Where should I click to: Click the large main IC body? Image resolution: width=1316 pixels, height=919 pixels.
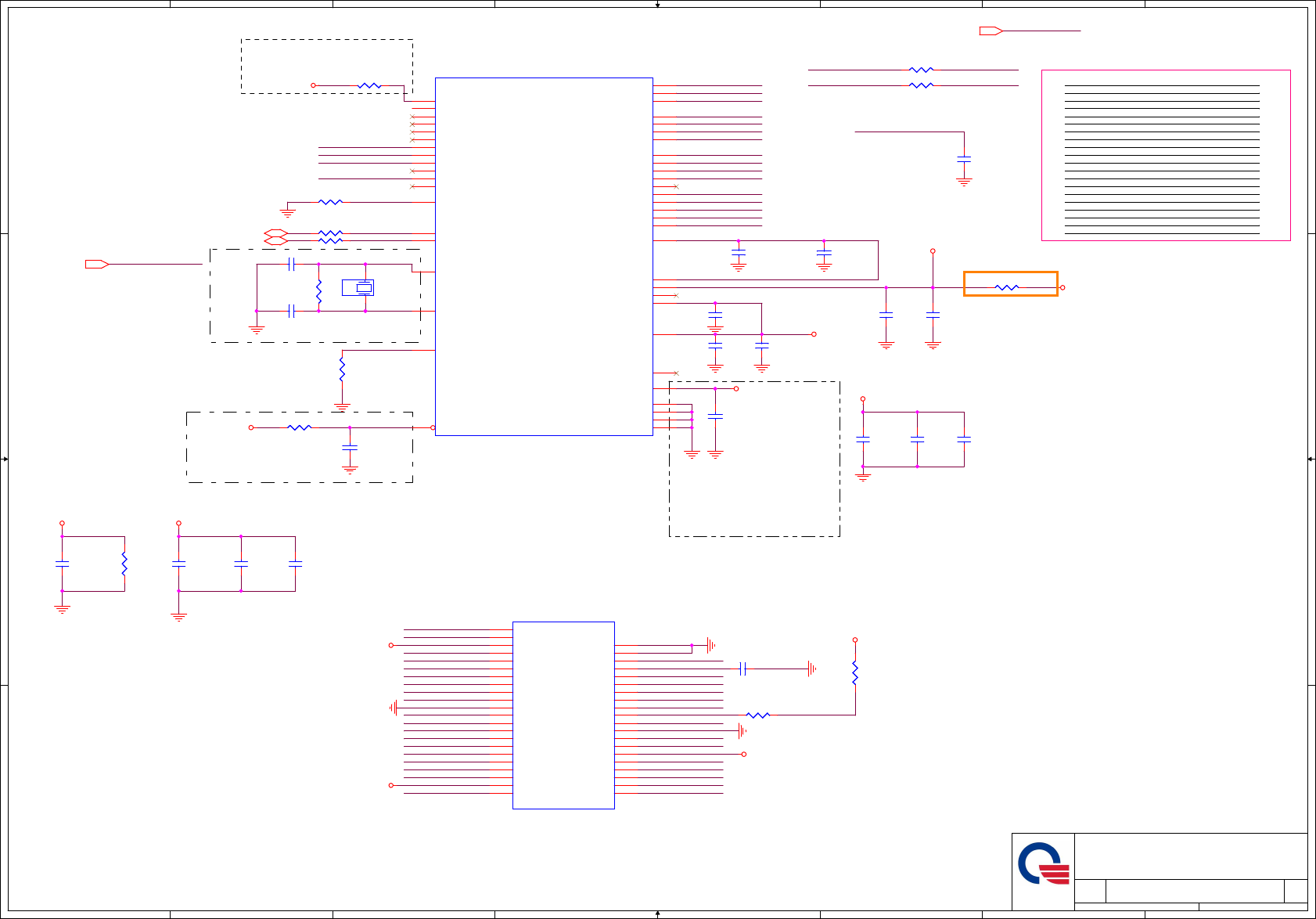[x=544, y=257]
